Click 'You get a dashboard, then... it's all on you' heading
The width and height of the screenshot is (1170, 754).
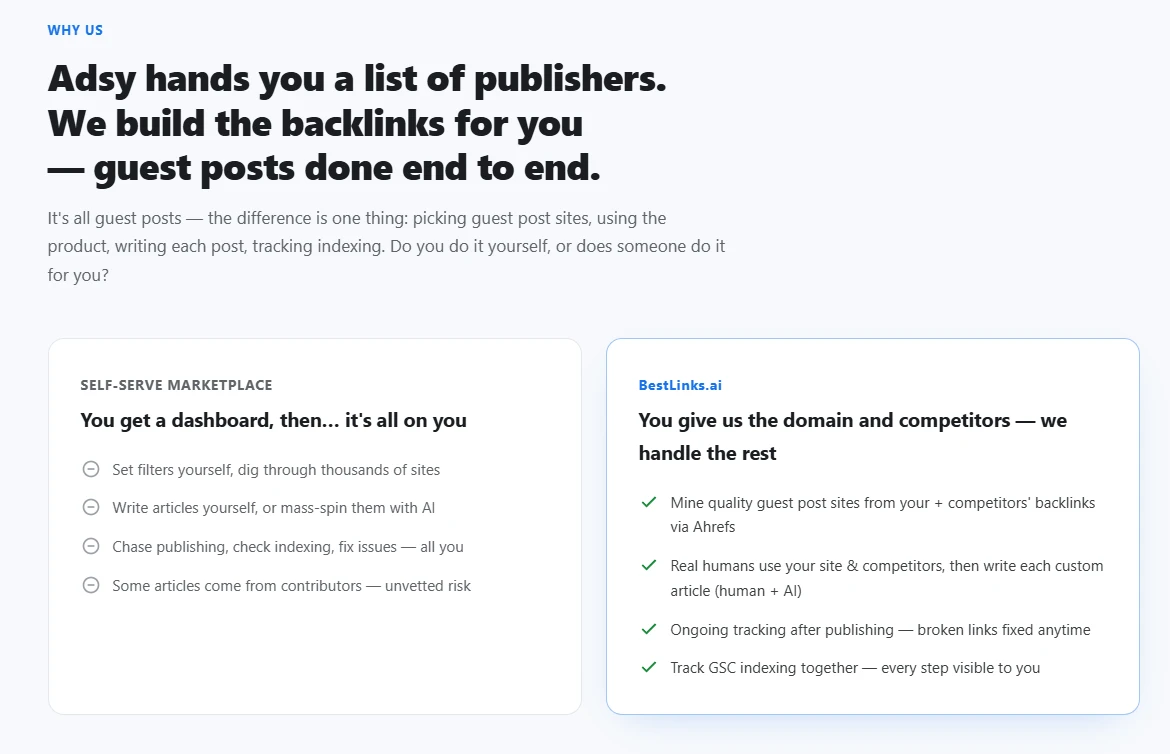coord(273,420)
